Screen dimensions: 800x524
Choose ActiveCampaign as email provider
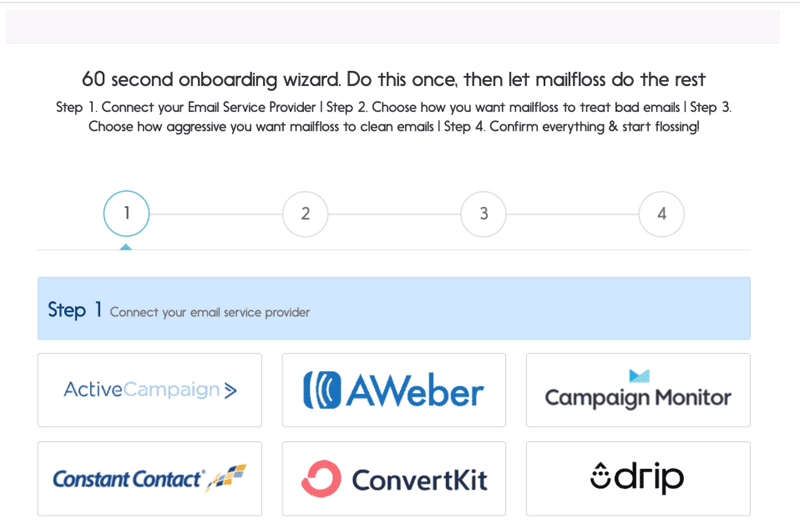tap(141, 390)
